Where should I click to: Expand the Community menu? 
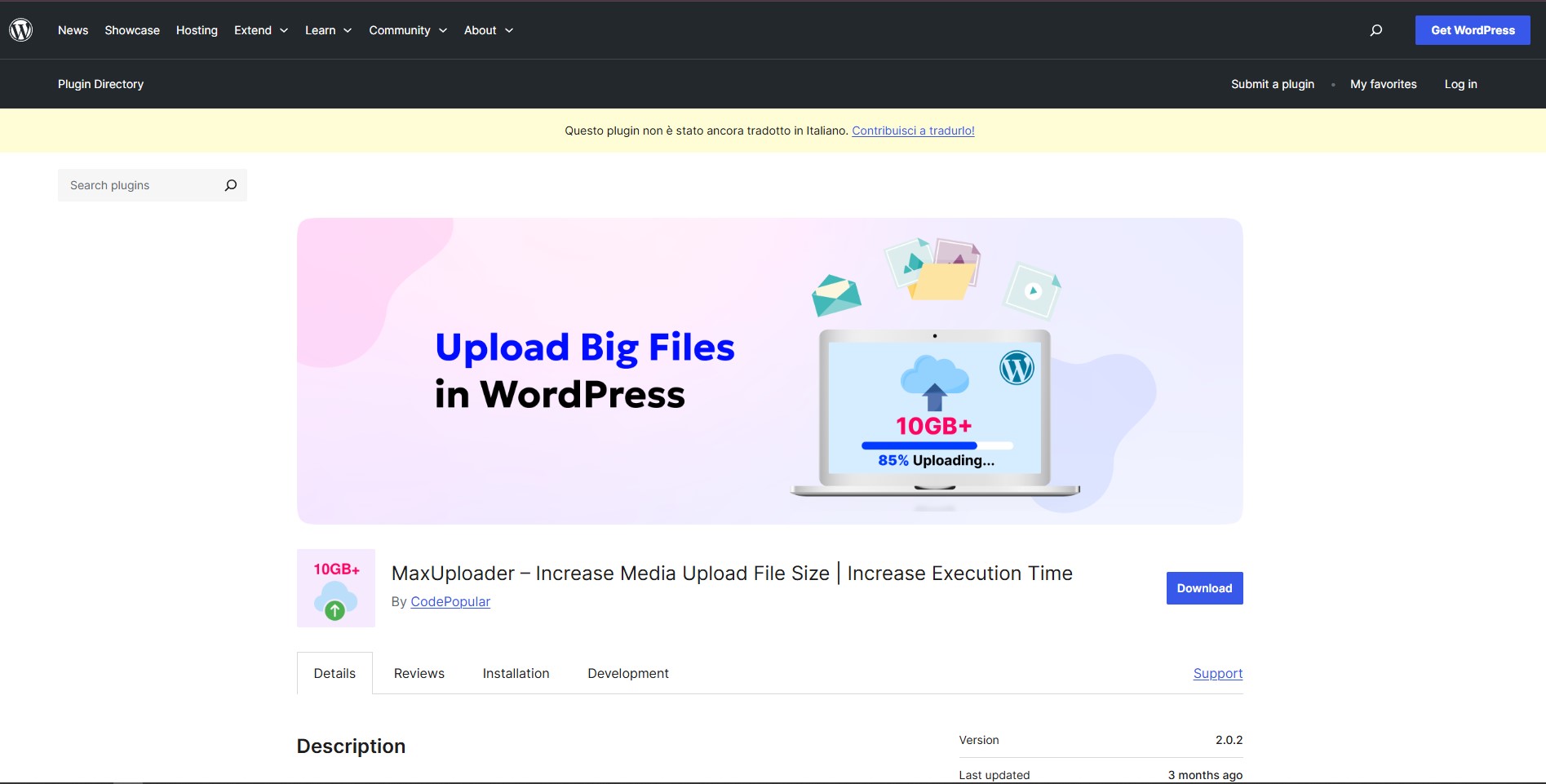pos(408,30)
